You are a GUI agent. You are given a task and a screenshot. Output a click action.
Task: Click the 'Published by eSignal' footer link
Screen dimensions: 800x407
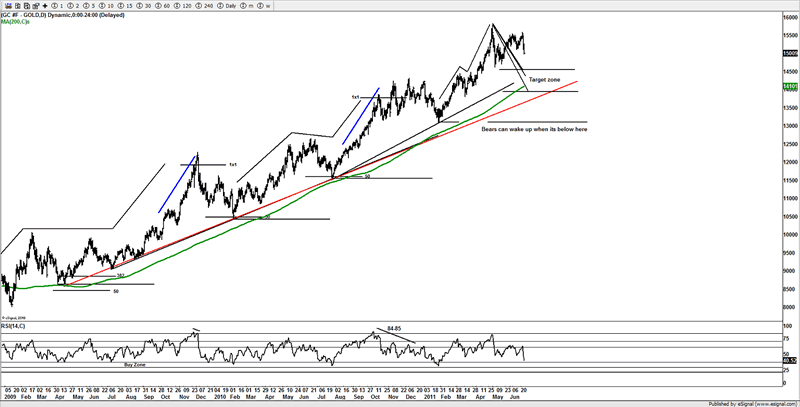[752, 403]
